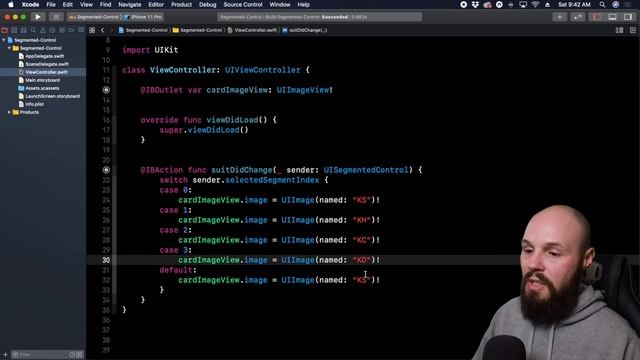This screenshot has width=640, height=360.
Task: Open the Report navigator icon
Action: click(81, 30)
